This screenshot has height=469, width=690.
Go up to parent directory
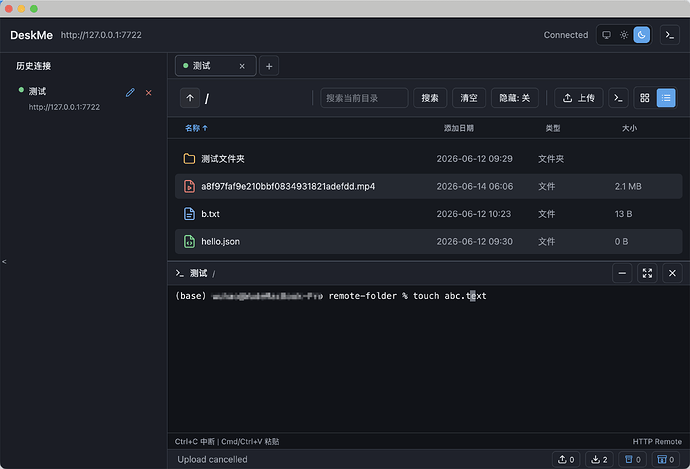(190, 98)
